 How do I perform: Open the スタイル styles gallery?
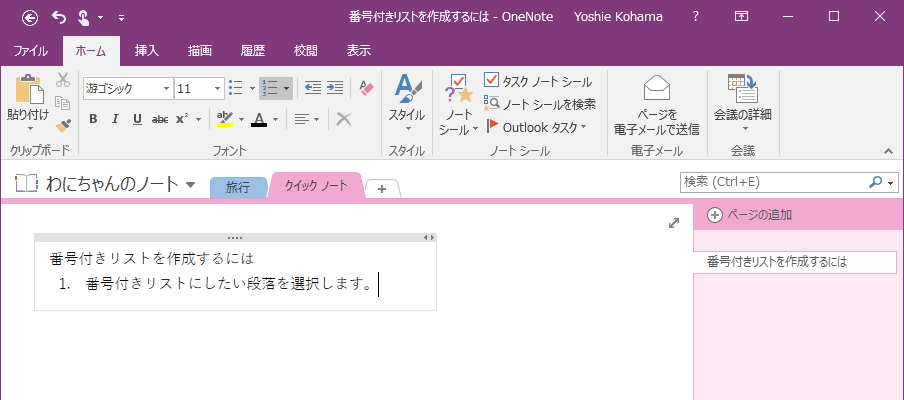point(407,104)
